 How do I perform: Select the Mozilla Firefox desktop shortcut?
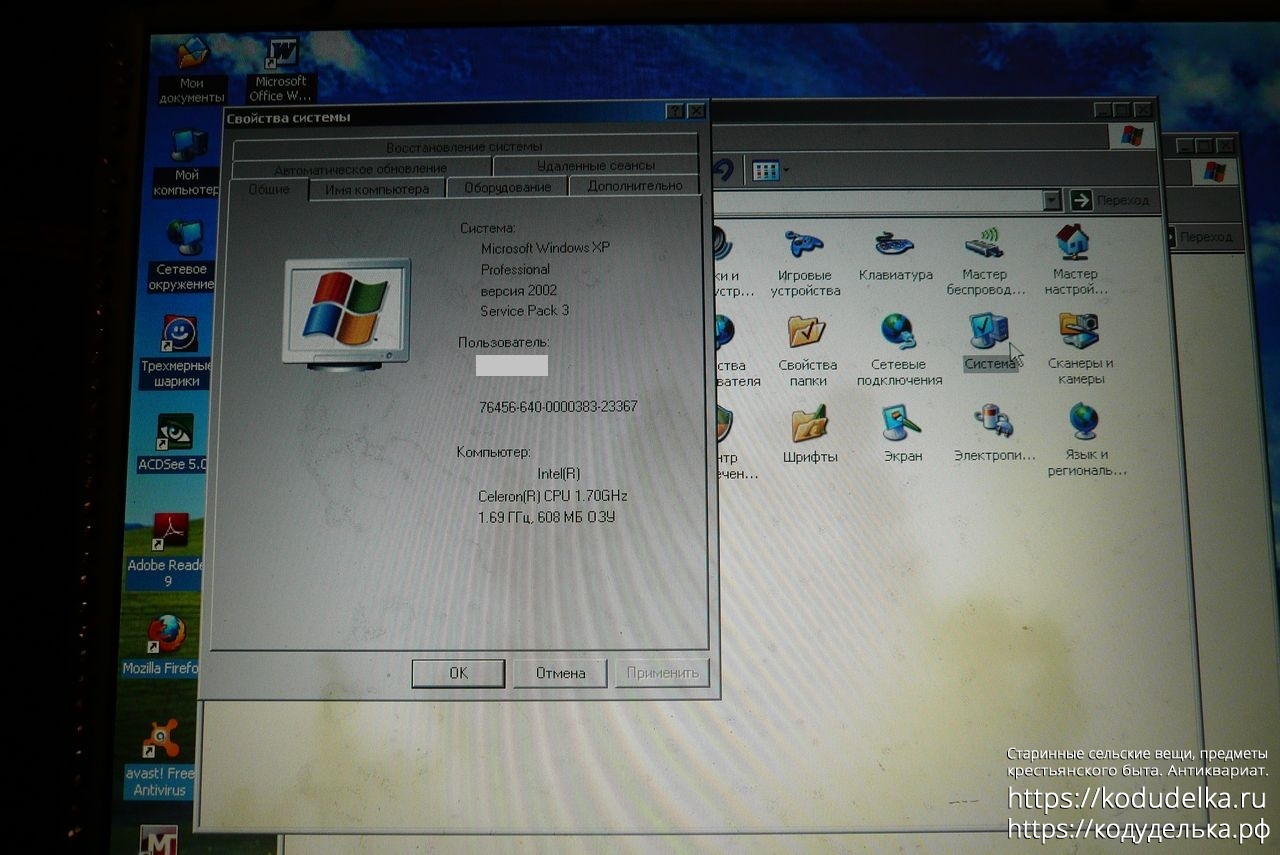167,634
